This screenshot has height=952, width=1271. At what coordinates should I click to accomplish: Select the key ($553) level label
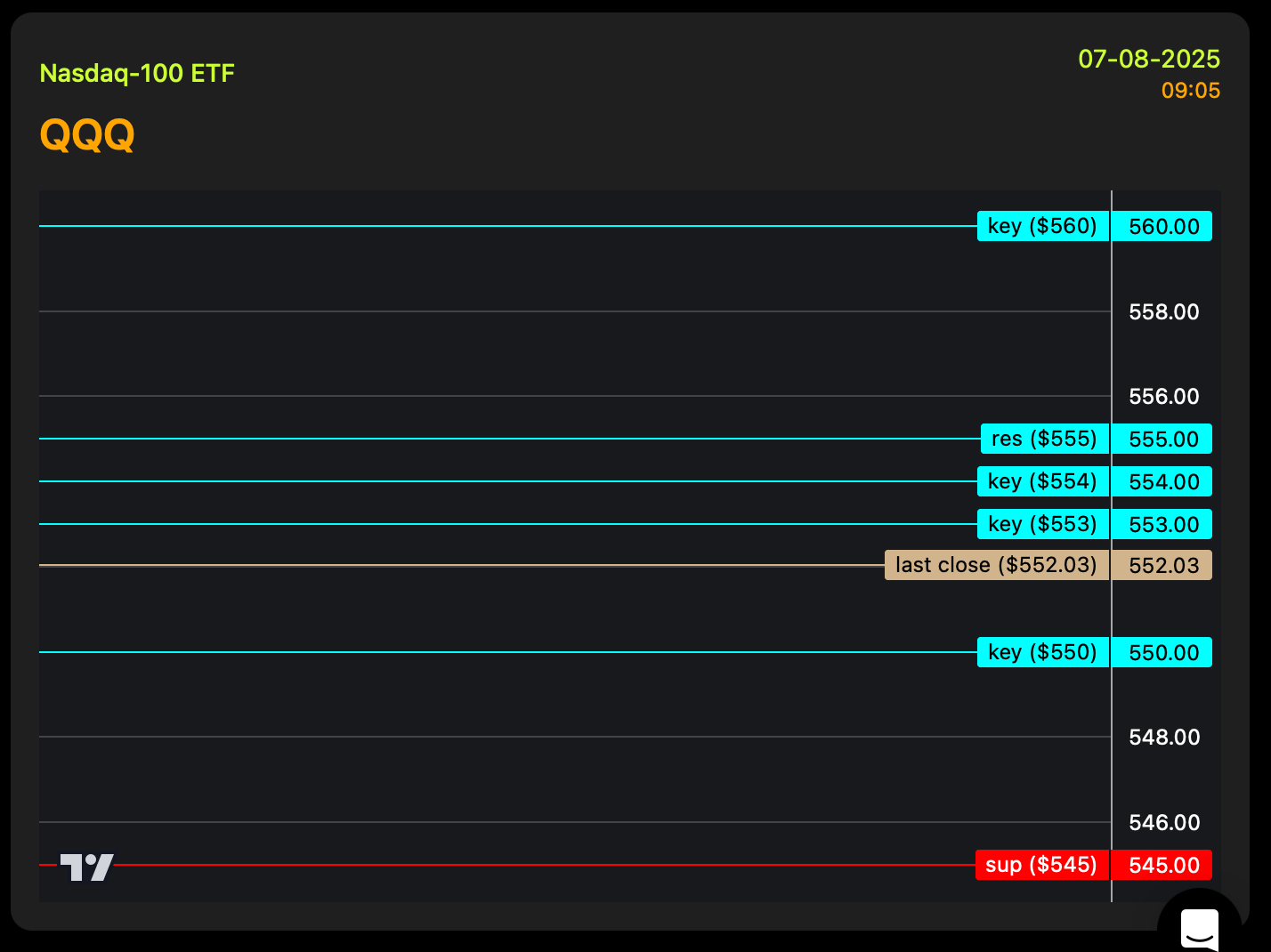point(1043,524)
